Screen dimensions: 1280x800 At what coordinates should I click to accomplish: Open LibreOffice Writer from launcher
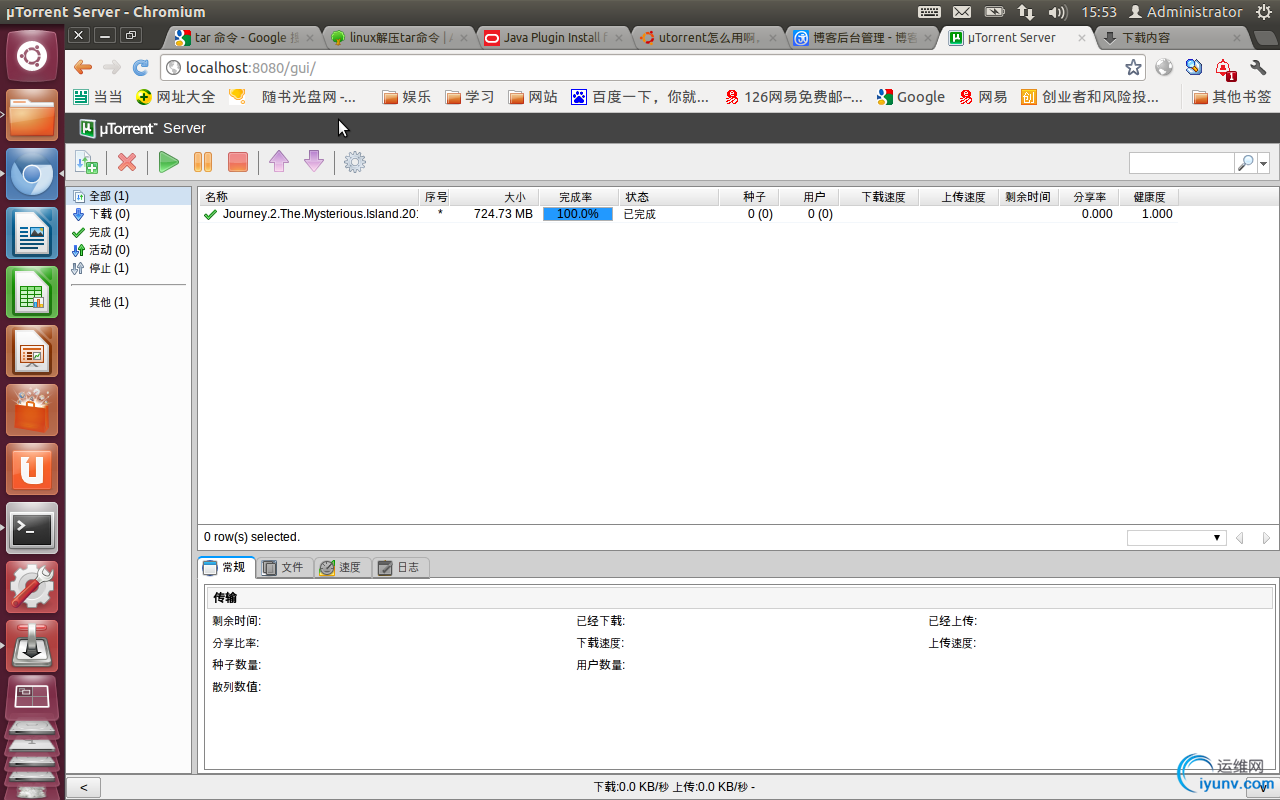pyautogui.click(x=33, y=233)
